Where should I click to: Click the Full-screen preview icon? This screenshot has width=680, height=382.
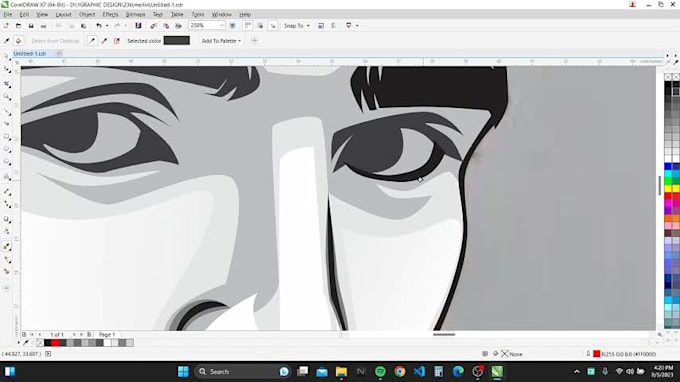click(x=232, y=26)
